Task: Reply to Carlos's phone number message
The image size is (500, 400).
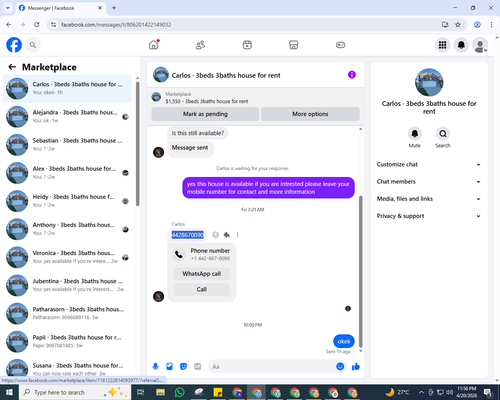Action: (227, 235)
